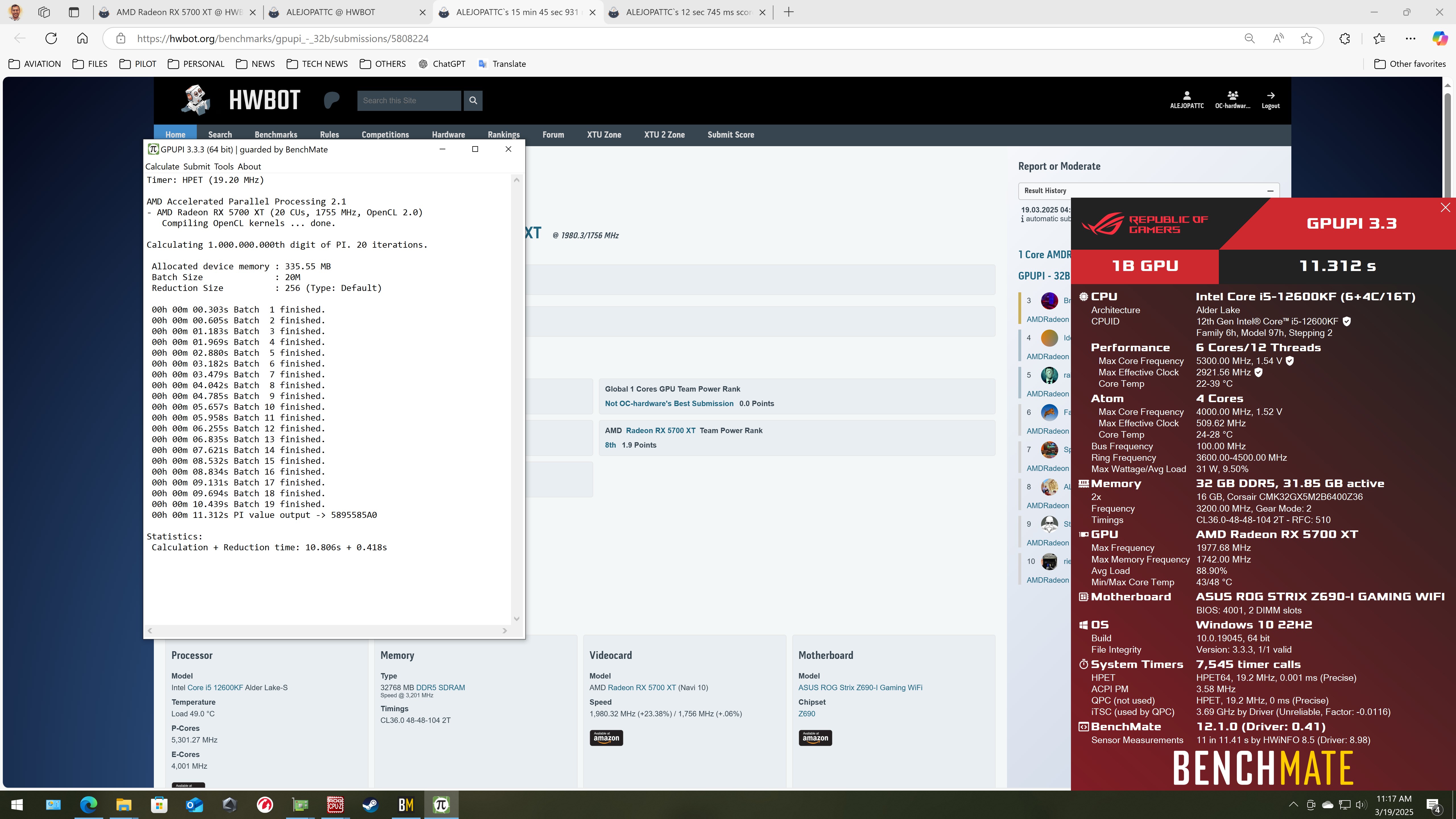1456x819 pixels.
Task: Open the AVIATION bookmarks folder
Action: pyautogui.click(x=35, y=64)
